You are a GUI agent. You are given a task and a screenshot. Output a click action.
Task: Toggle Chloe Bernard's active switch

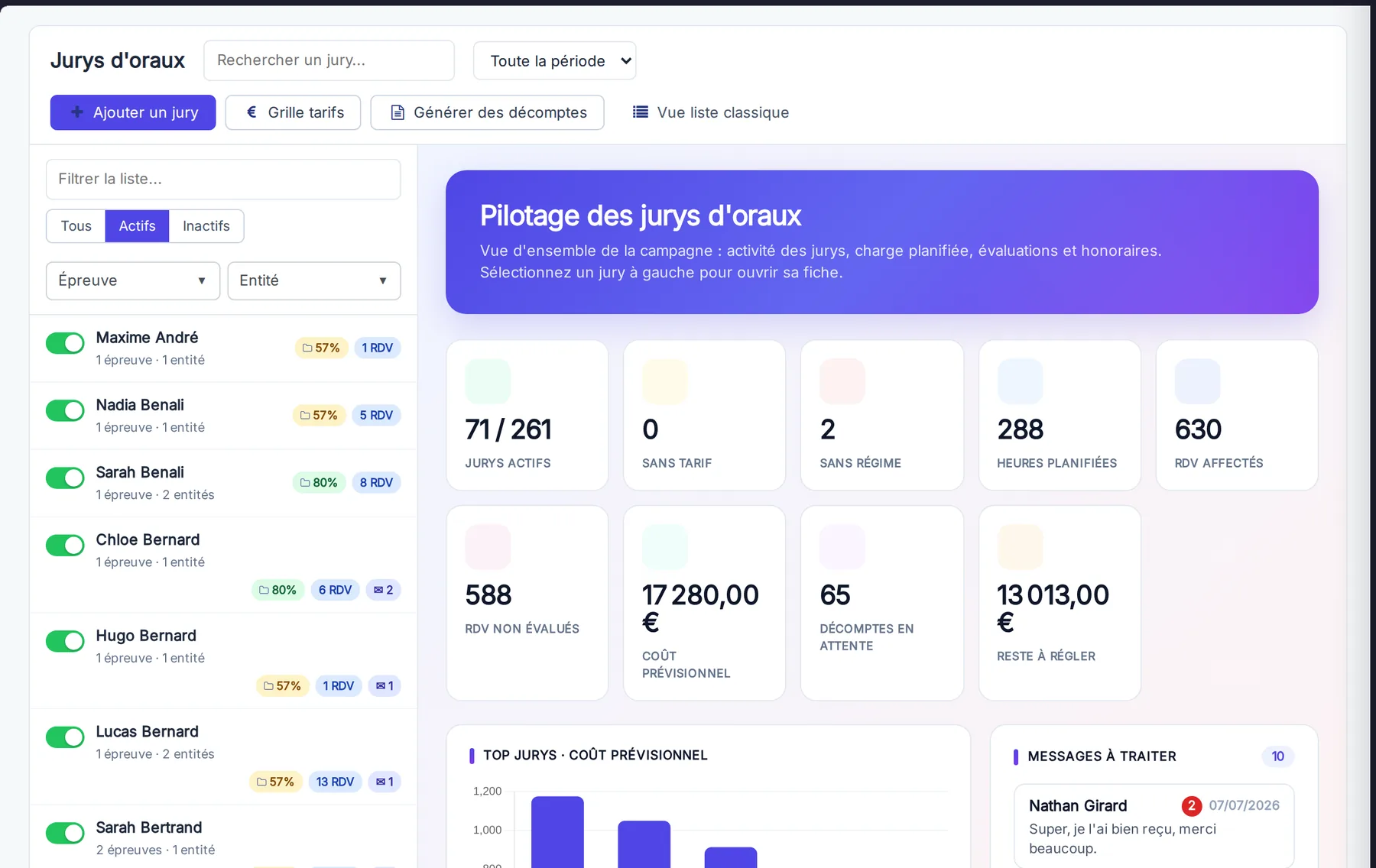tap(65, 546)
